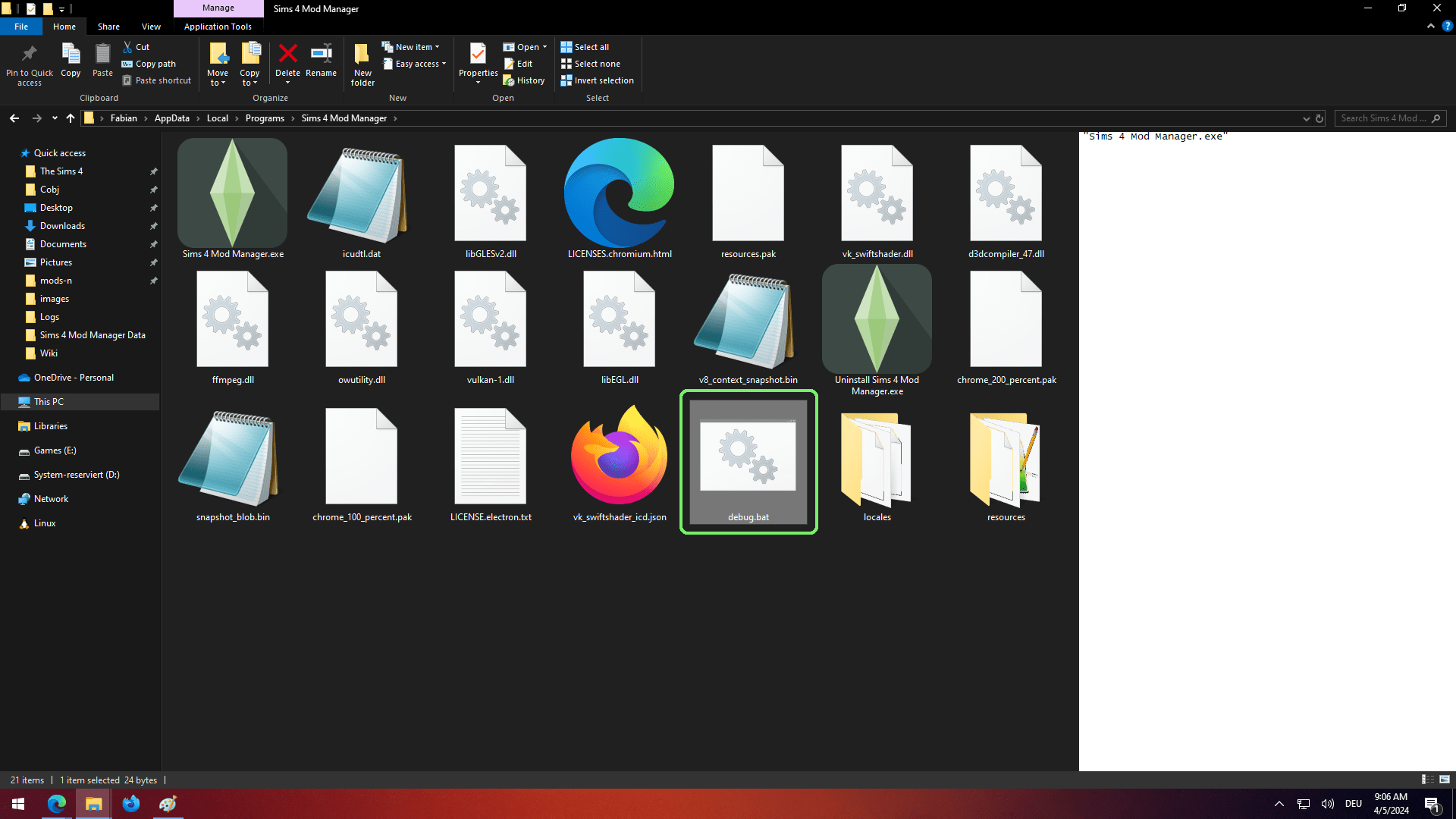Click the Rename ribbon icon
Image resolution: width=1456 pixels, height=819 pixels.
click(x=321, y=54)
